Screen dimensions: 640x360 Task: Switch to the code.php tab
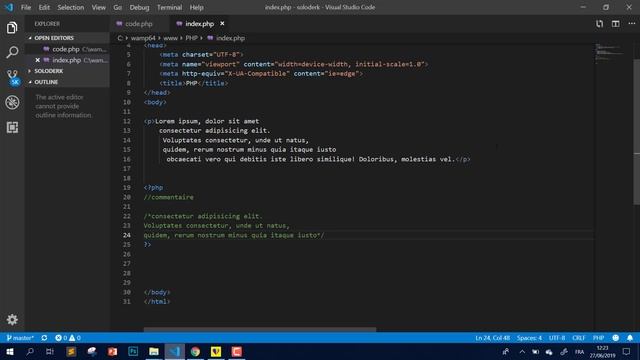pyautogui.click(x=139, y=24)
